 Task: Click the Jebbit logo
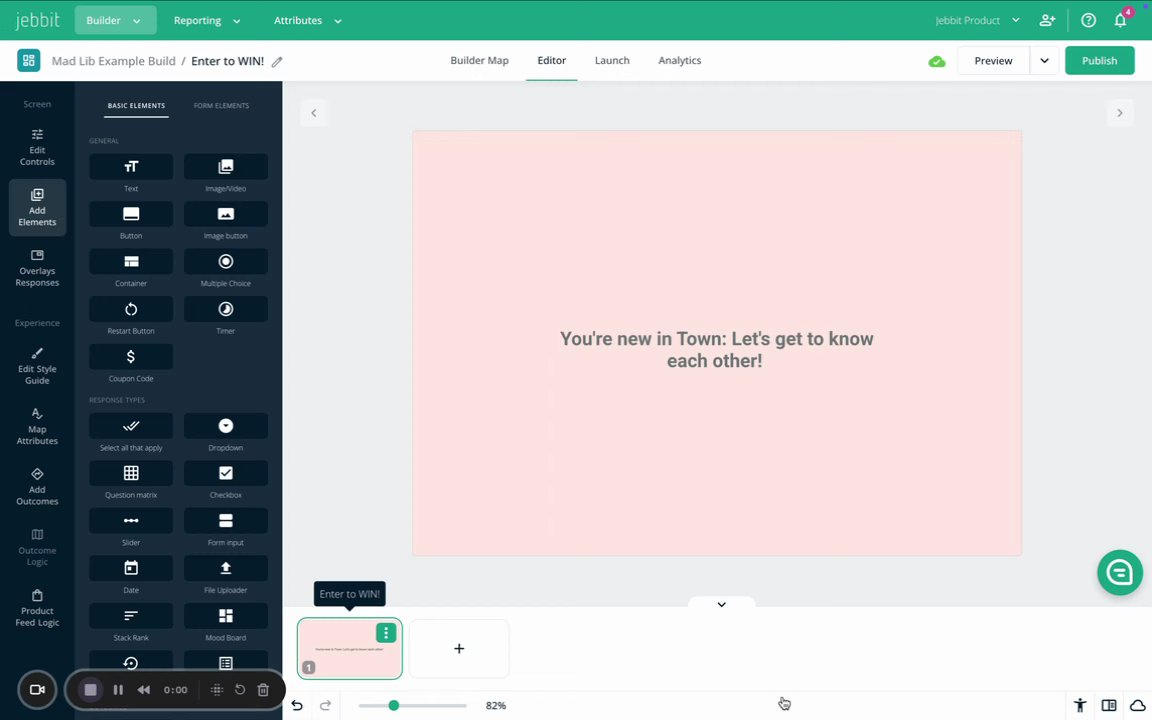37,21
